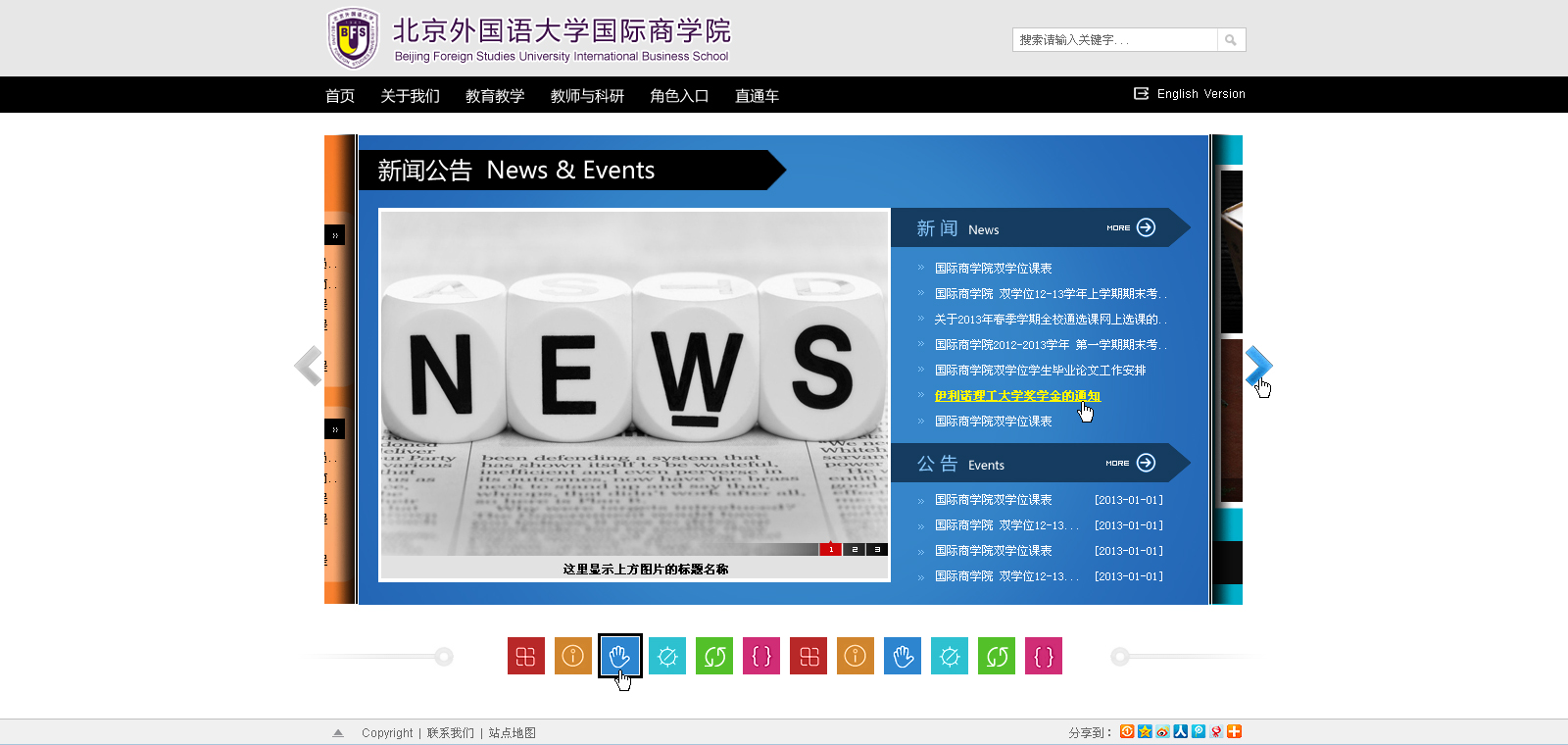The image size is (1568, 745).
Task: Click the last pink curly braces icon
Action: coord(1044,656)
